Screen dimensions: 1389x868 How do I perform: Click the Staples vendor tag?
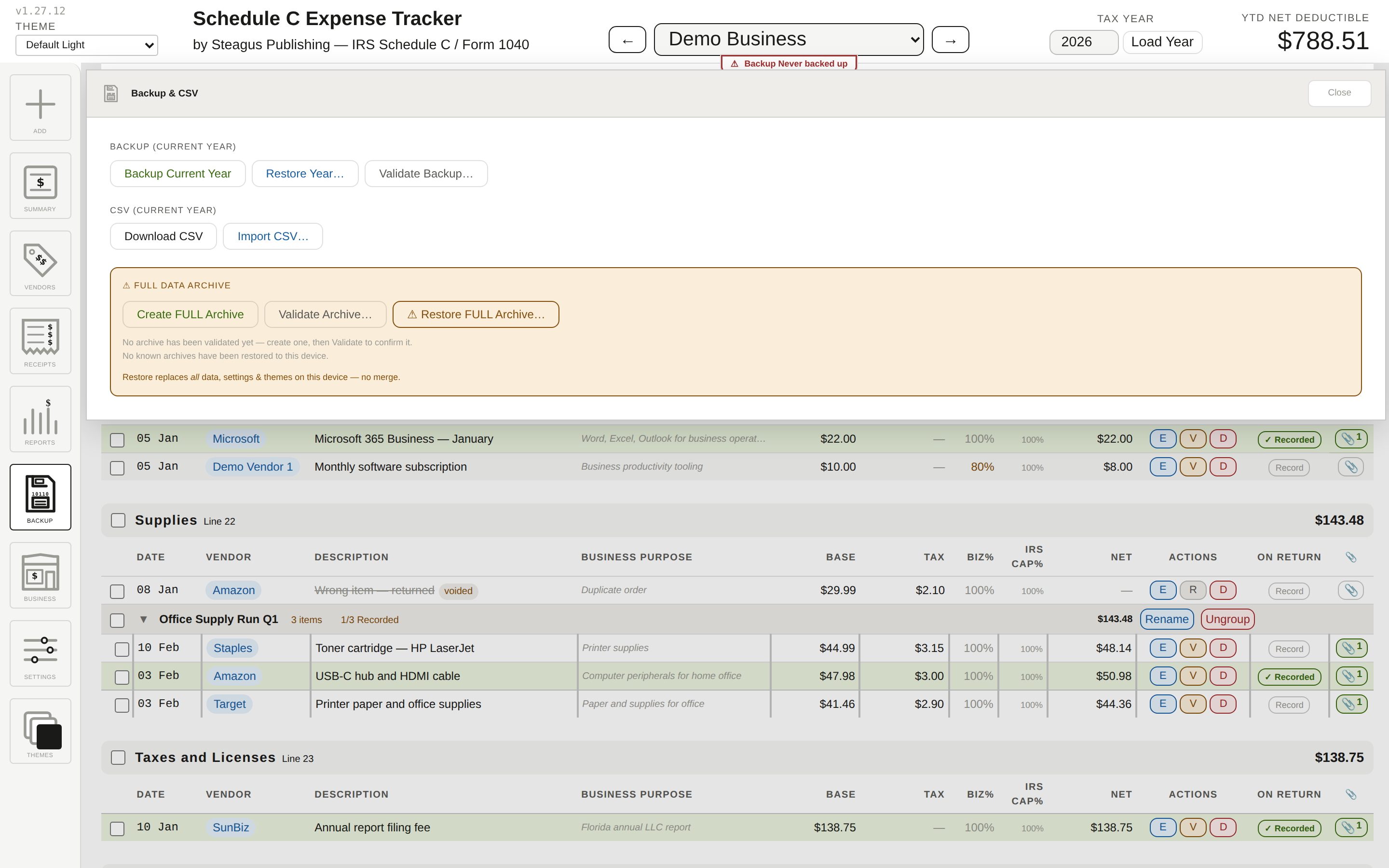pyautogui.click(x=232, y=648)
